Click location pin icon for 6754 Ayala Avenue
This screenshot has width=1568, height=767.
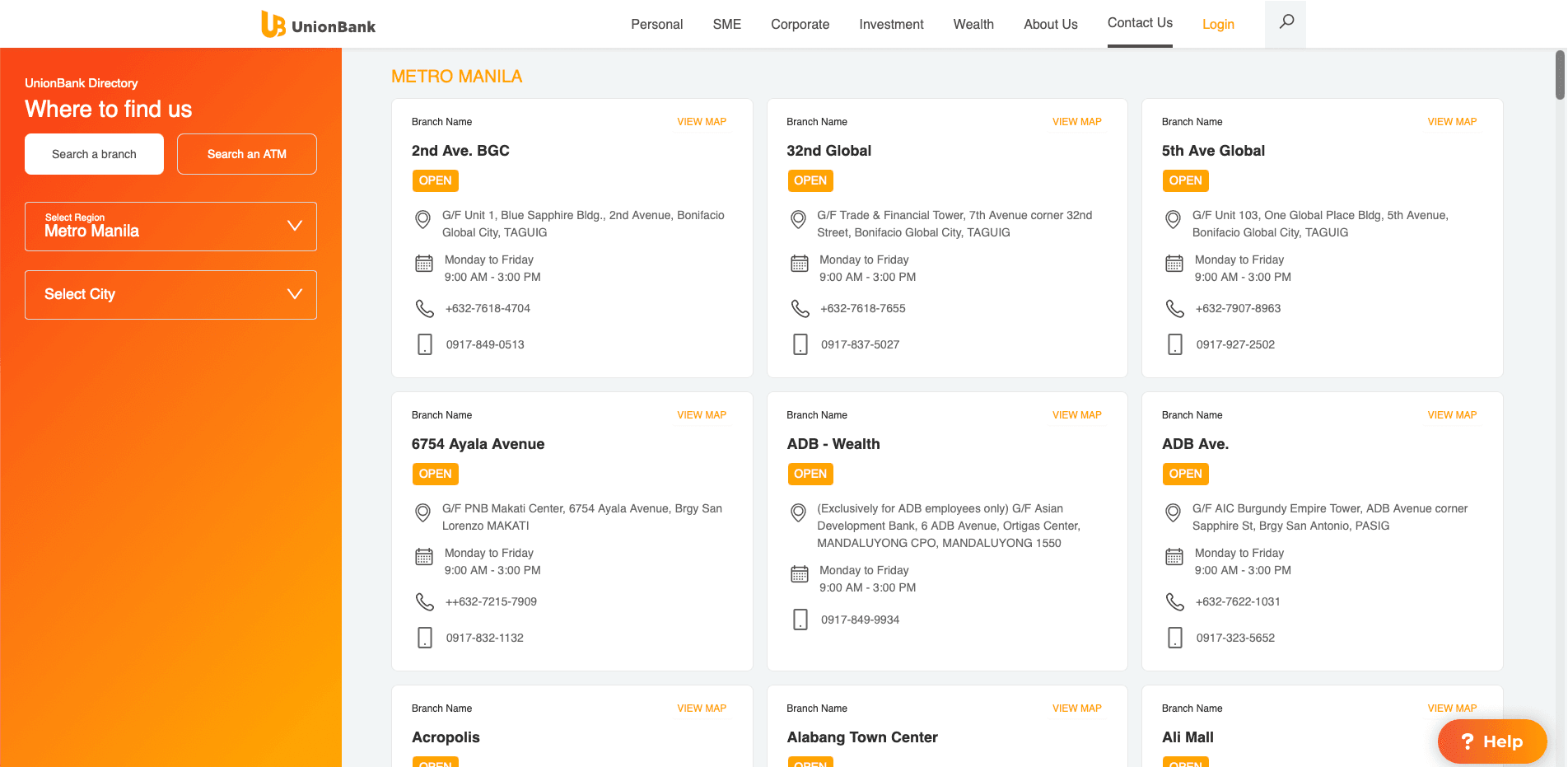[422, 513]
